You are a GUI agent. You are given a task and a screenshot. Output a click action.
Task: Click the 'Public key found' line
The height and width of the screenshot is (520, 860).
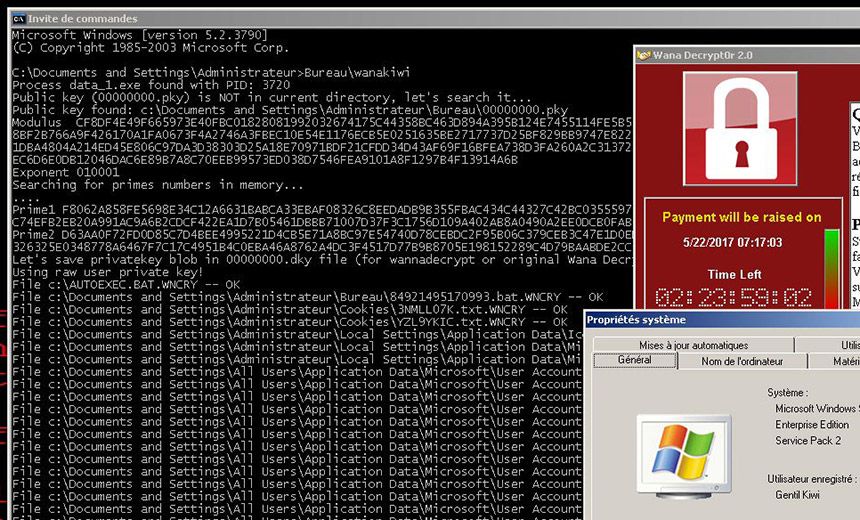[290, 110]
